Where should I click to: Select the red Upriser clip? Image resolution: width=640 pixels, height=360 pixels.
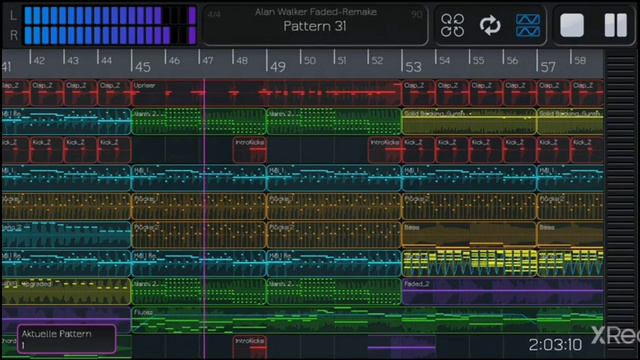266,93
